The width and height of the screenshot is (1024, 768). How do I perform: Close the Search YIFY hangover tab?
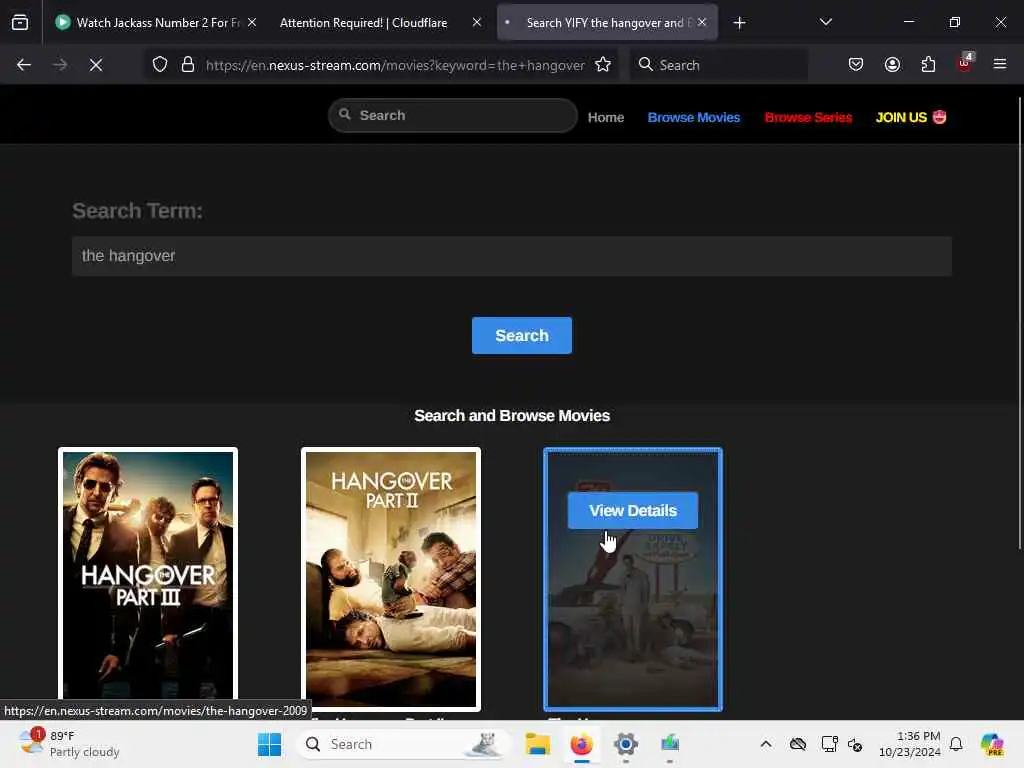(702, 23)
